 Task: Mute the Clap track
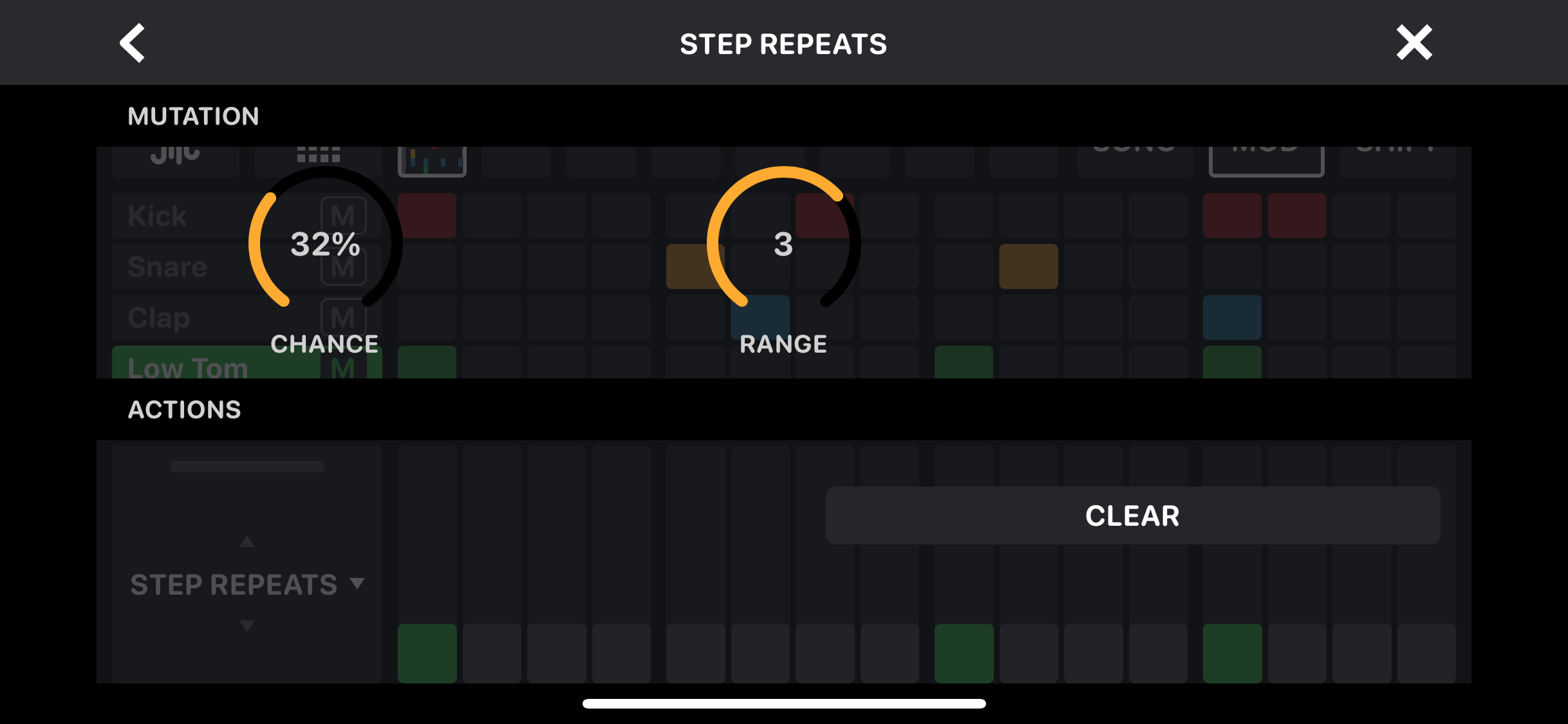pos(343,317)
